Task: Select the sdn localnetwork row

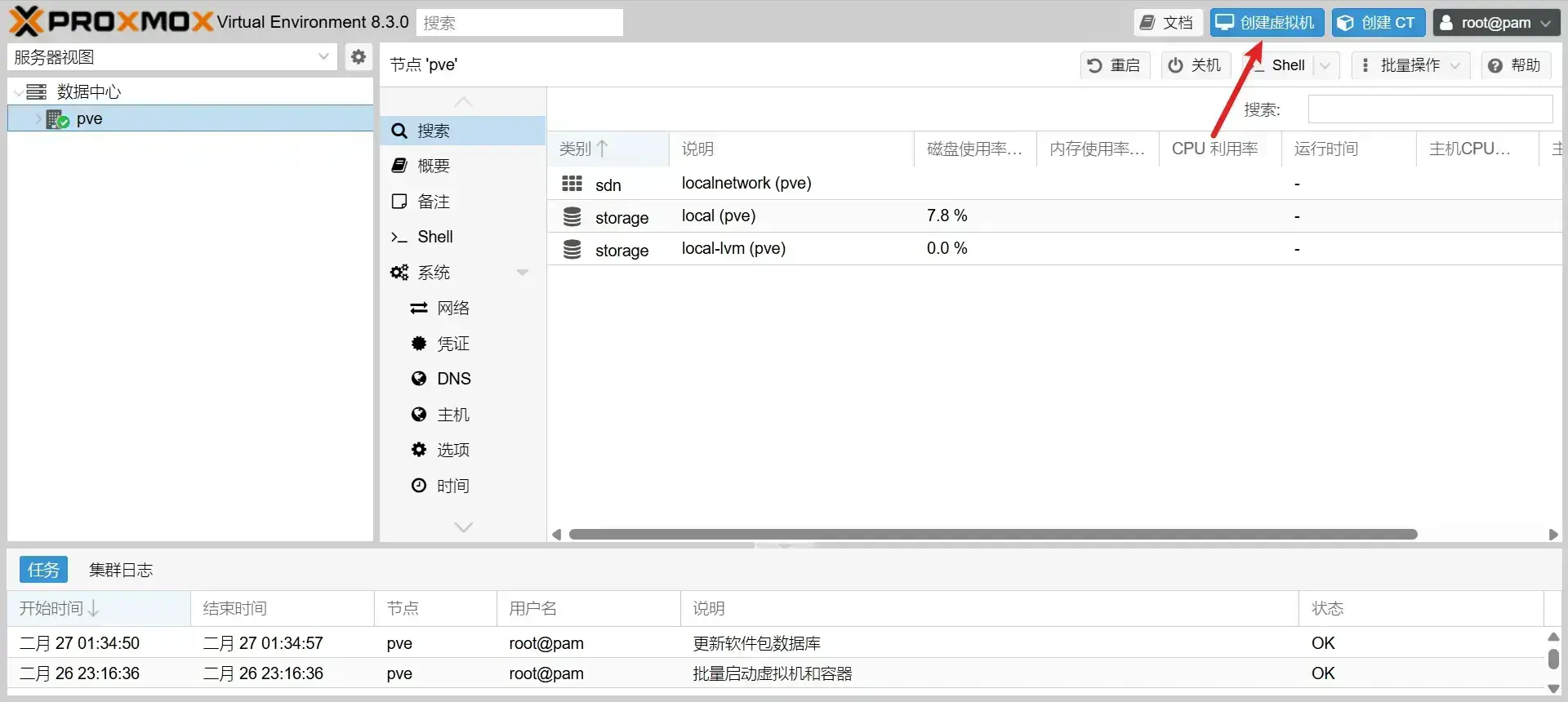Action: [x=746, y=184]
